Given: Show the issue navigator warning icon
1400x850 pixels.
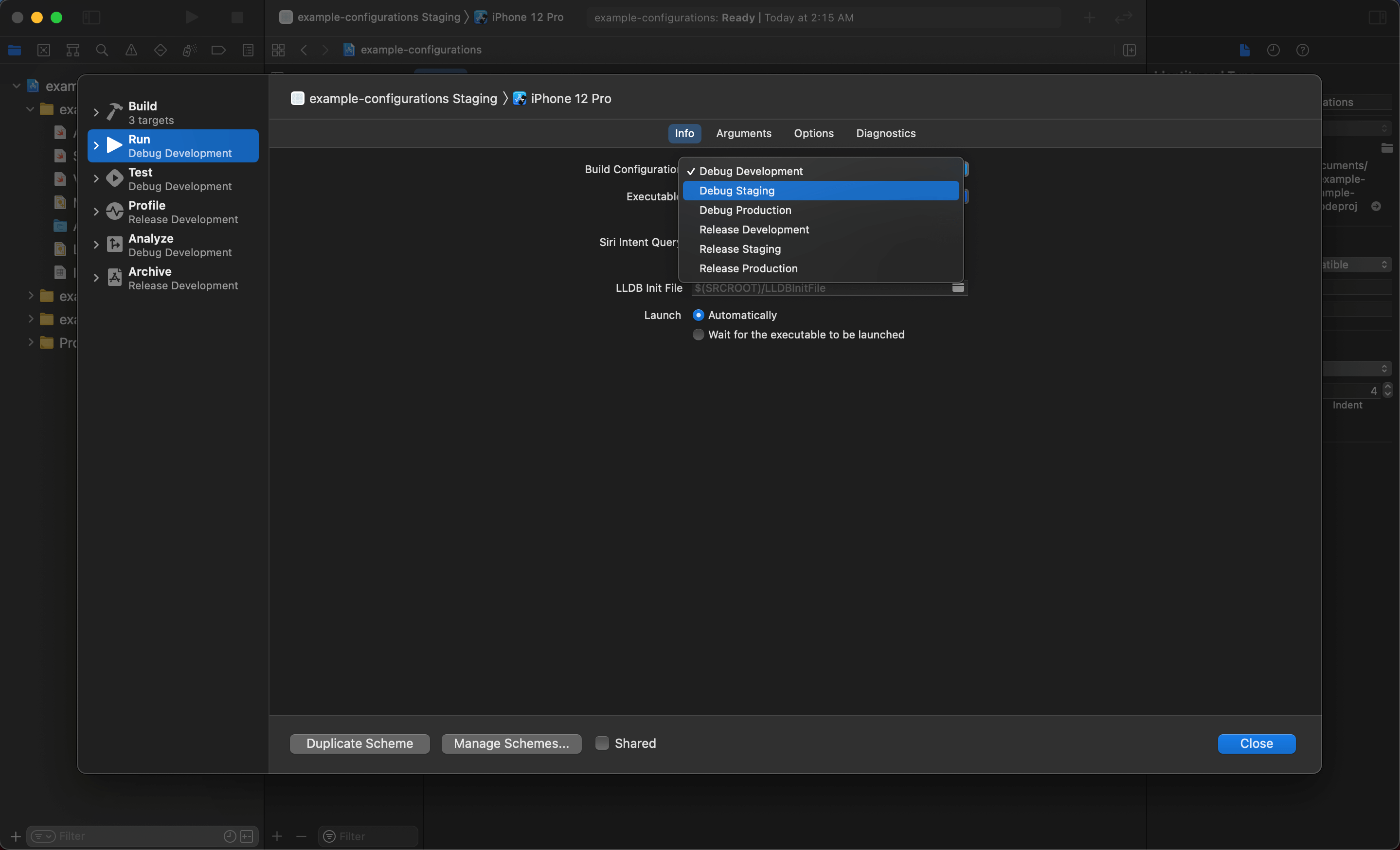Looking at the screenshot, I should (131, 50).
